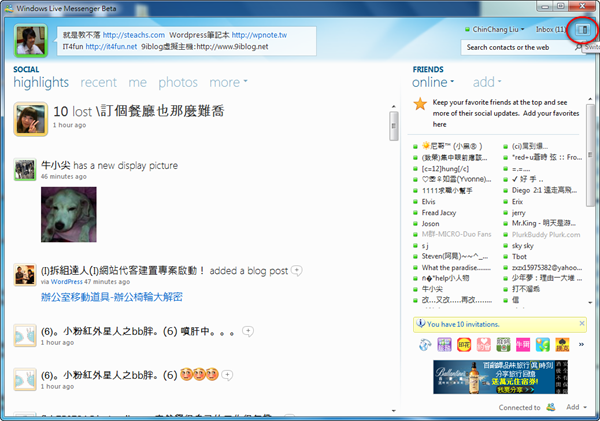Open the online friends filter dropdown
The height and width of the screenshot is (421, 600).
click(433, 82)
